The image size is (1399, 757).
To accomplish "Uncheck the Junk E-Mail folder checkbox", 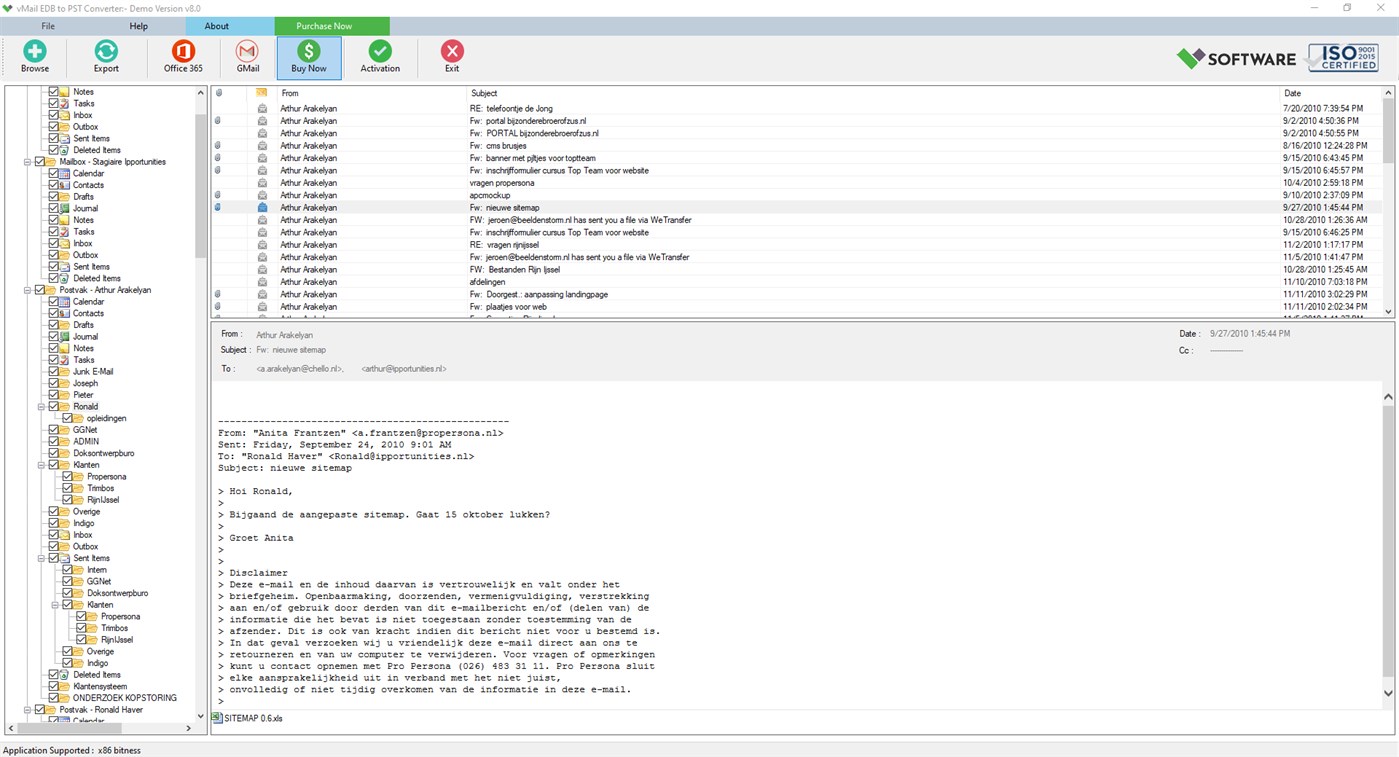I will pos(54,371).
